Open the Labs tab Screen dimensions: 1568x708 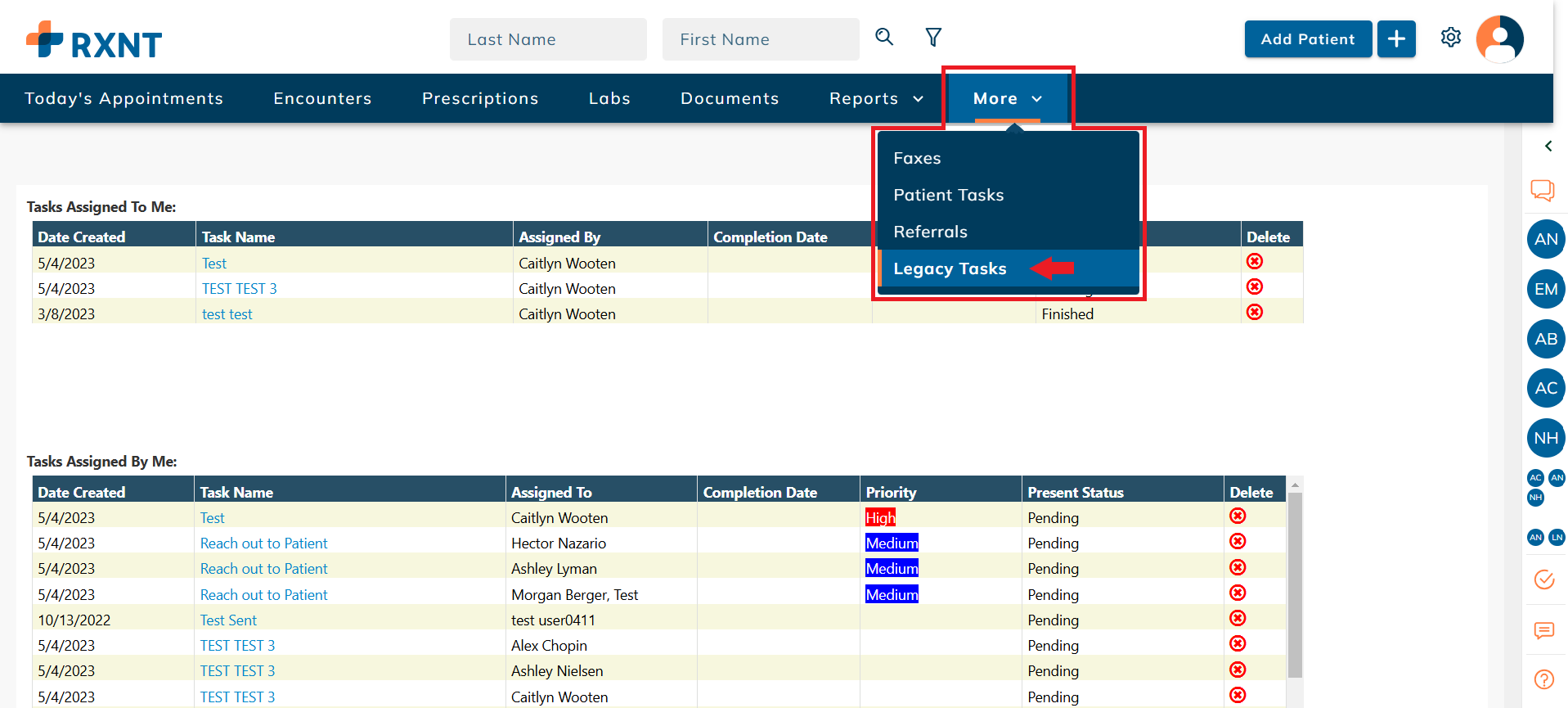(609, 98)
